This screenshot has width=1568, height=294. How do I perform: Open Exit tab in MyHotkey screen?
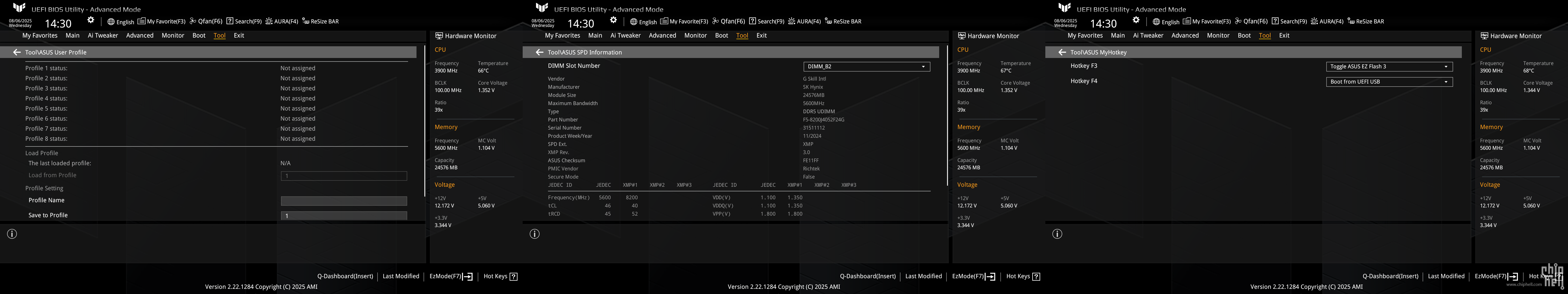pyautogui.click(x=1284, y=35)
